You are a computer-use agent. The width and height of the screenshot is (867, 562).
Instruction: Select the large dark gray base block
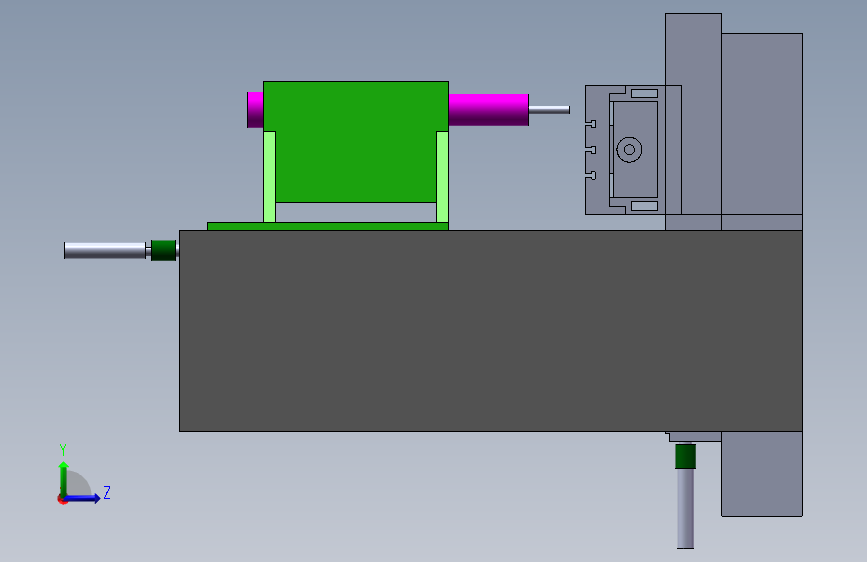click(x=490, y=331)
